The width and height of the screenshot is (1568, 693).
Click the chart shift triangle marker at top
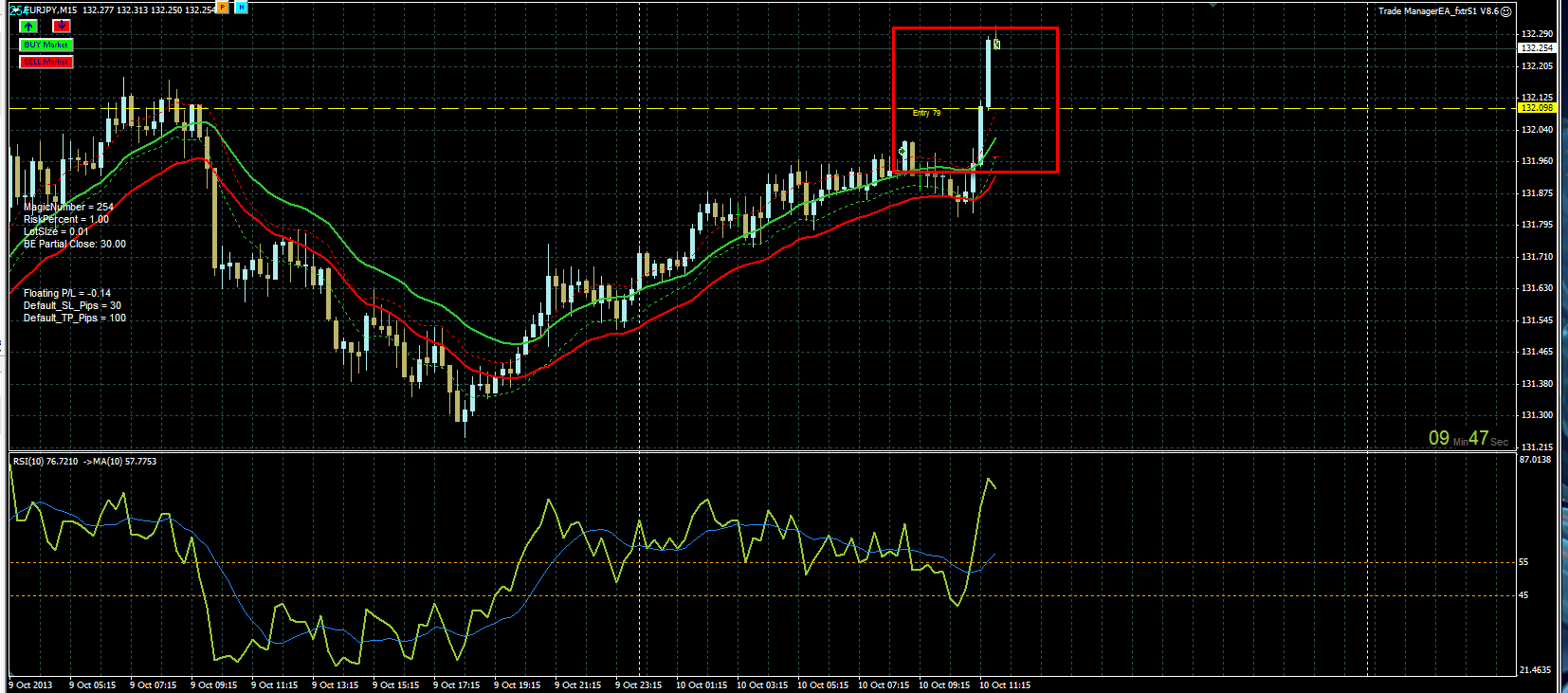pos(1212,5)
